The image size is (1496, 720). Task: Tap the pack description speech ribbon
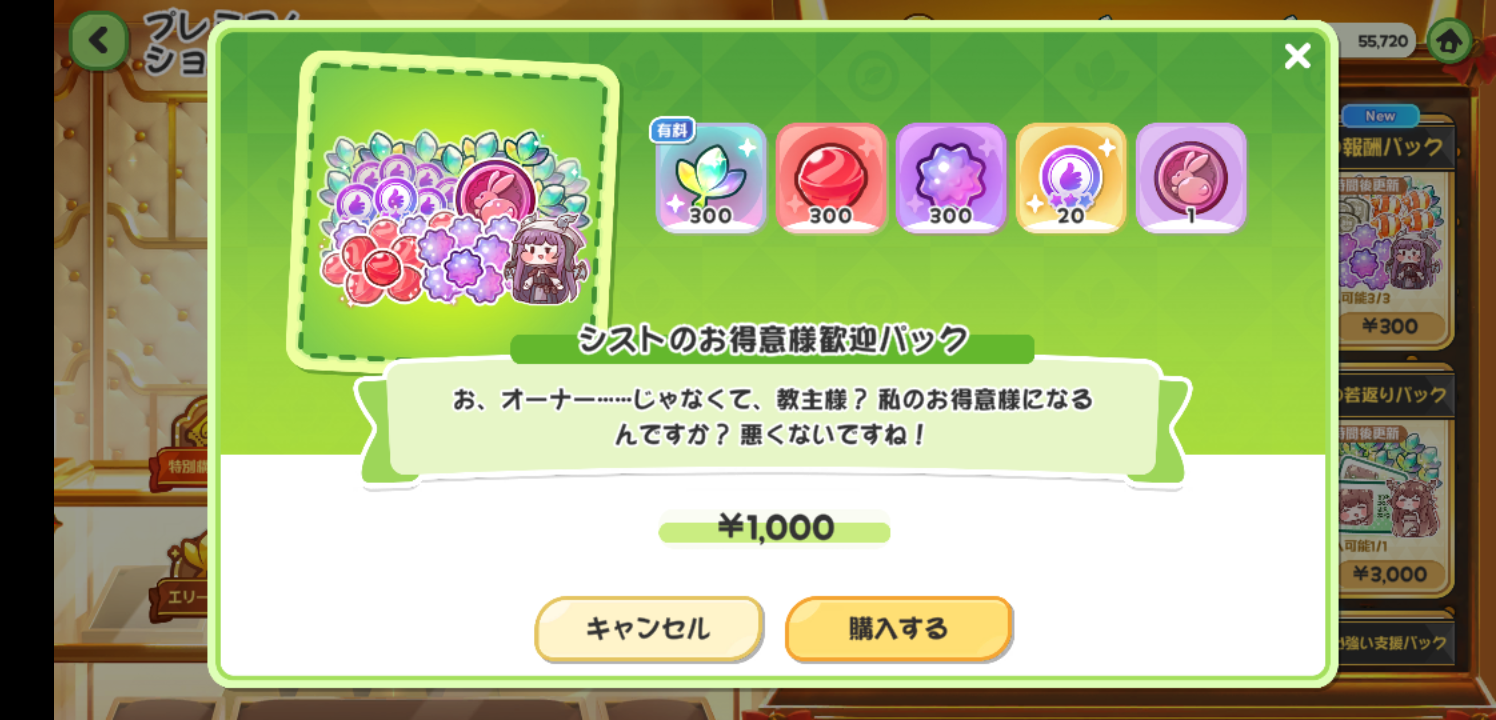coord(772,418)
